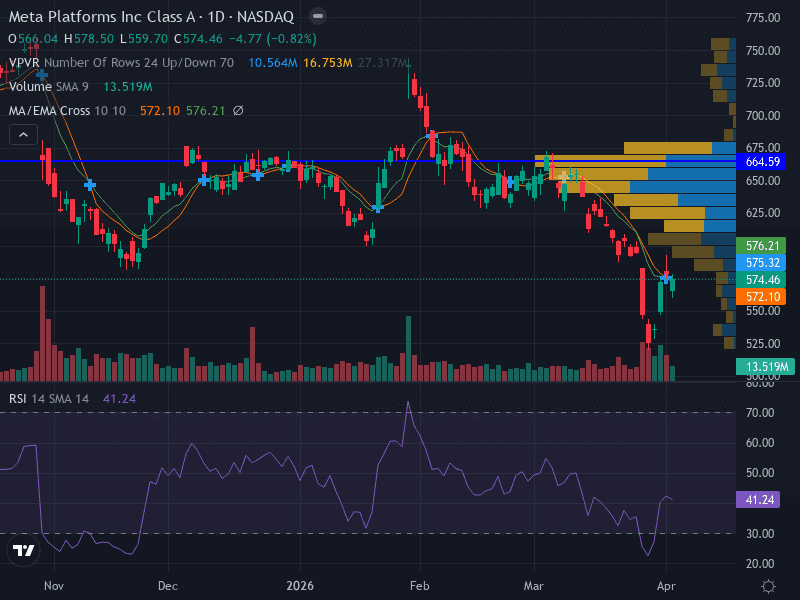The width and height of the screenshot is (800, 600).
Task: Click the 10.564M up volume value
Action: pyautogui.click(x=273, y=63)
